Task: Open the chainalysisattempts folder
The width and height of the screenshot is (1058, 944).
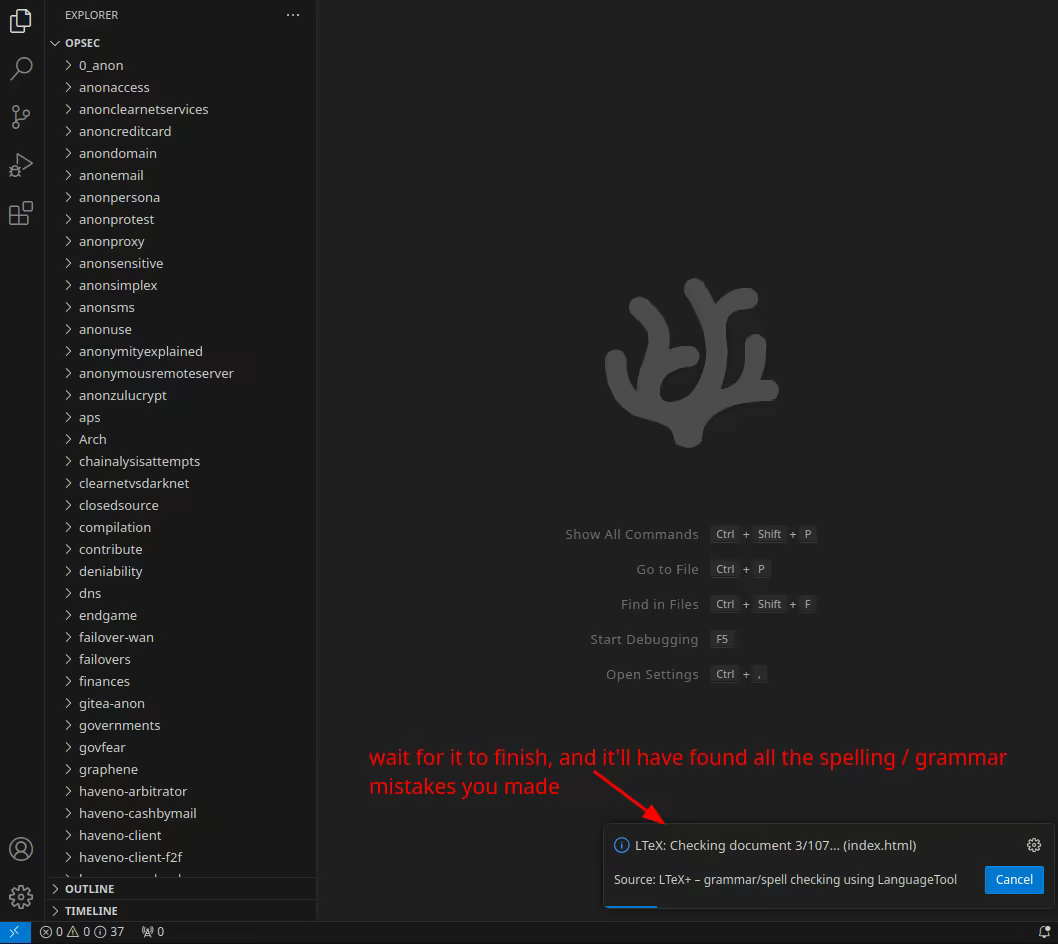Action: pyautogui.click(x=139, y=461)
